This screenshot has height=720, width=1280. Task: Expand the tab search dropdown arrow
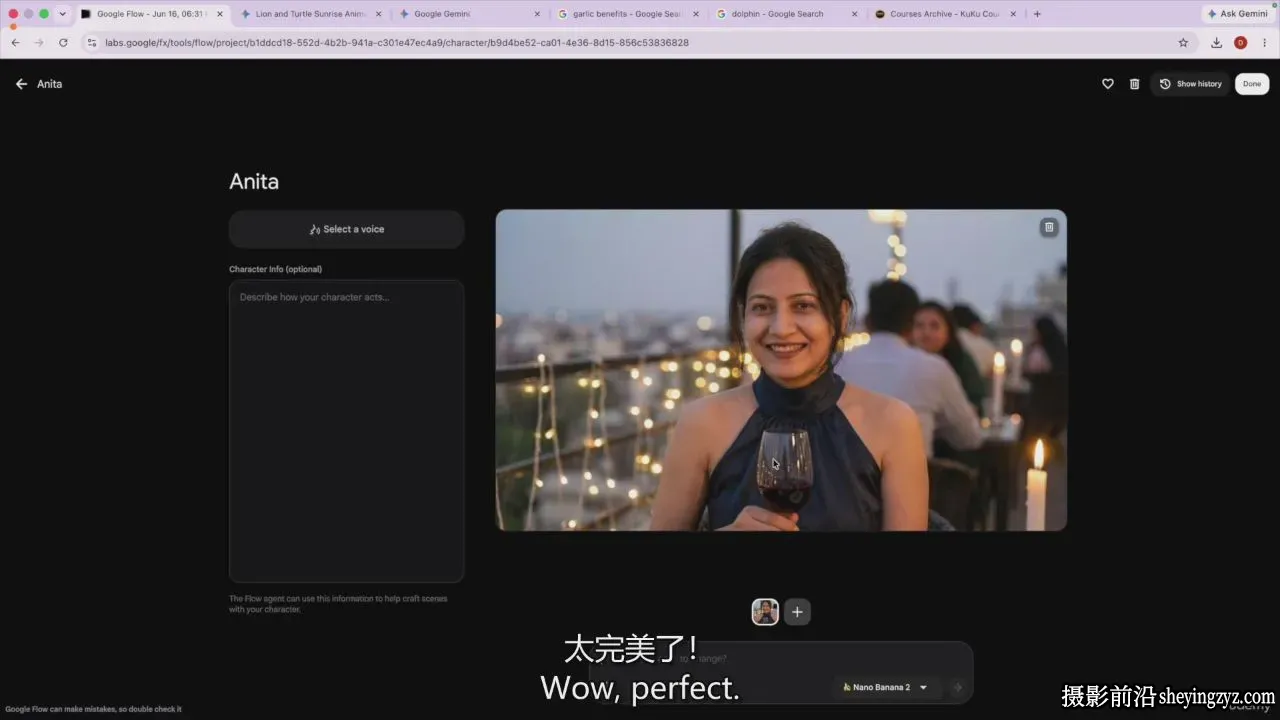pos(62,14)
